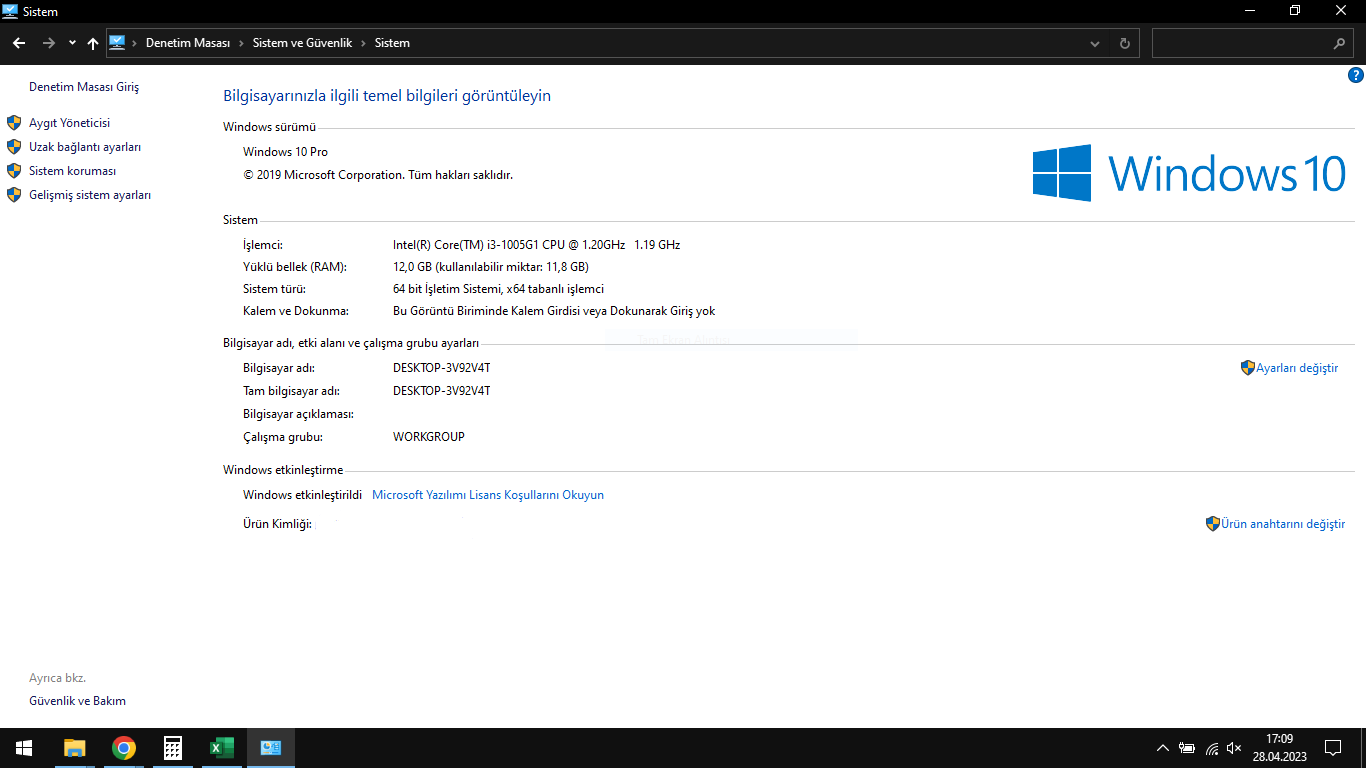Click the Sistem window taskbar button
1366x768 pixels.
271,748
